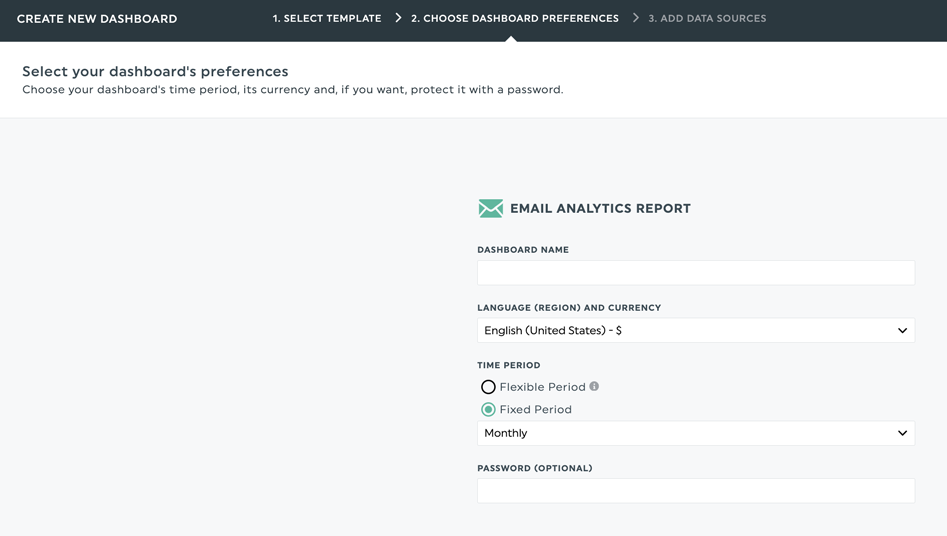
Task: Click the chevron between steps 2 and 3
Action: pyautogui.click(x=635, y=18)
